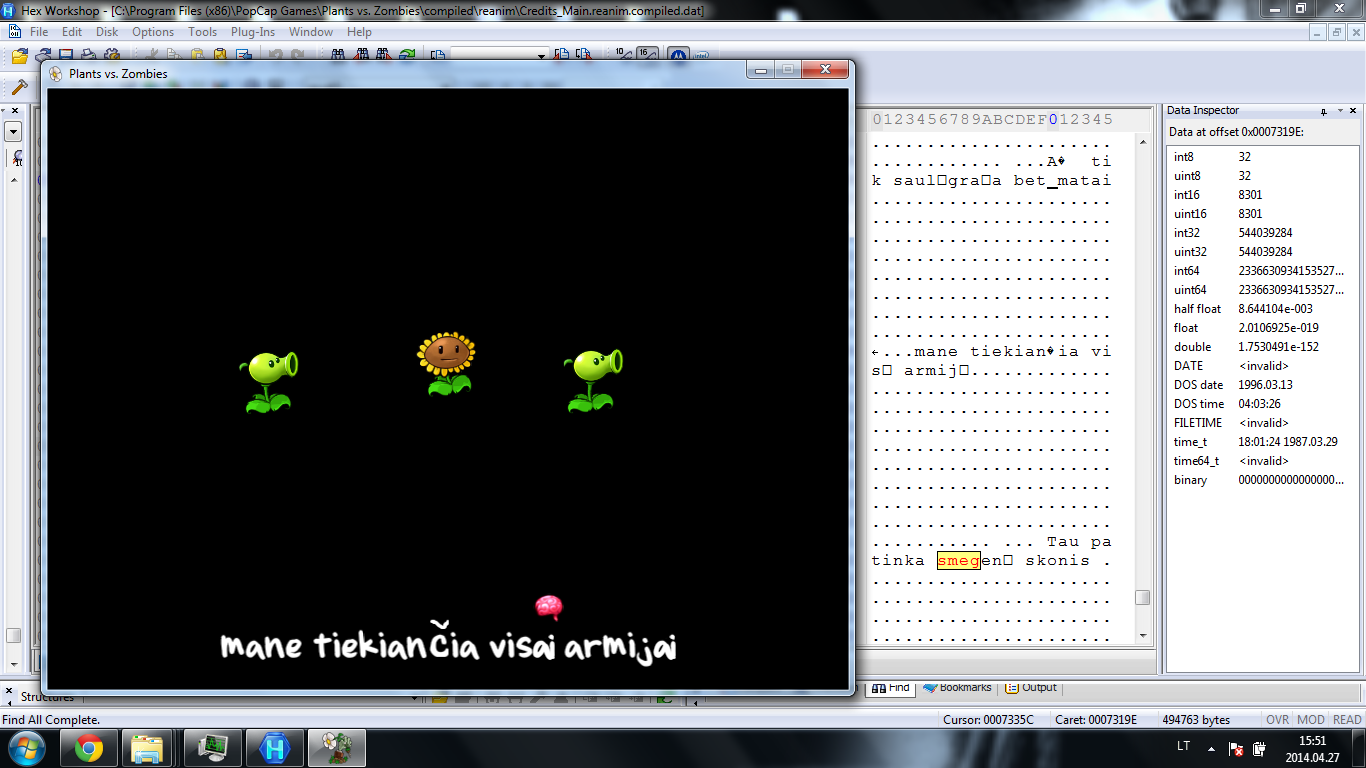
Task: Switch to the Structures tab
Action: [47, 697]
